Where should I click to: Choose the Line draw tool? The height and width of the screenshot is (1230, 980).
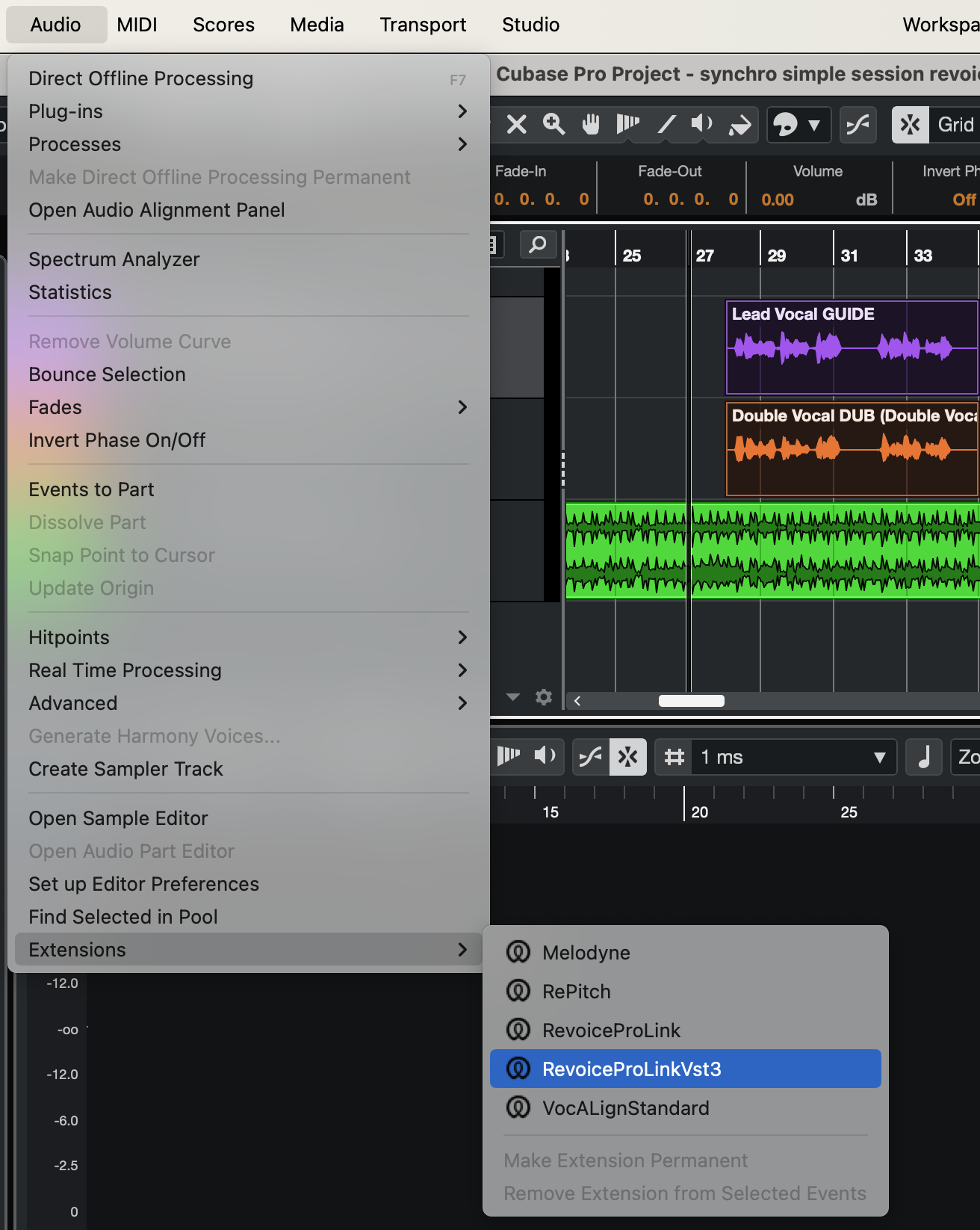(x=666, y=124)
